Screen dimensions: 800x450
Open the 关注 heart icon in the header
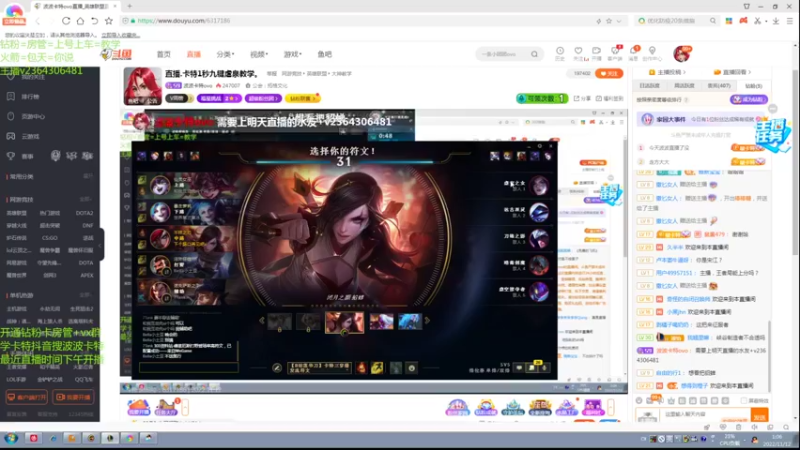pyautogui.click(x=578, y=54)
